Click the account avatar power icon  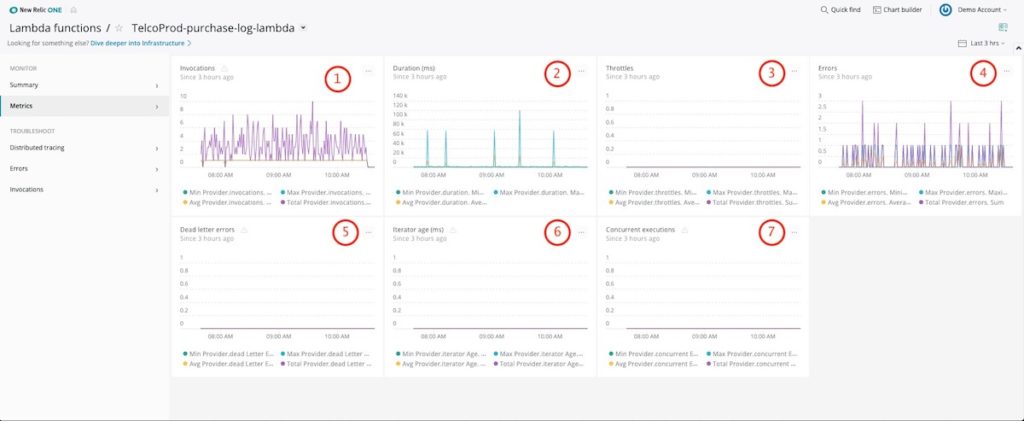coord(945,10)
